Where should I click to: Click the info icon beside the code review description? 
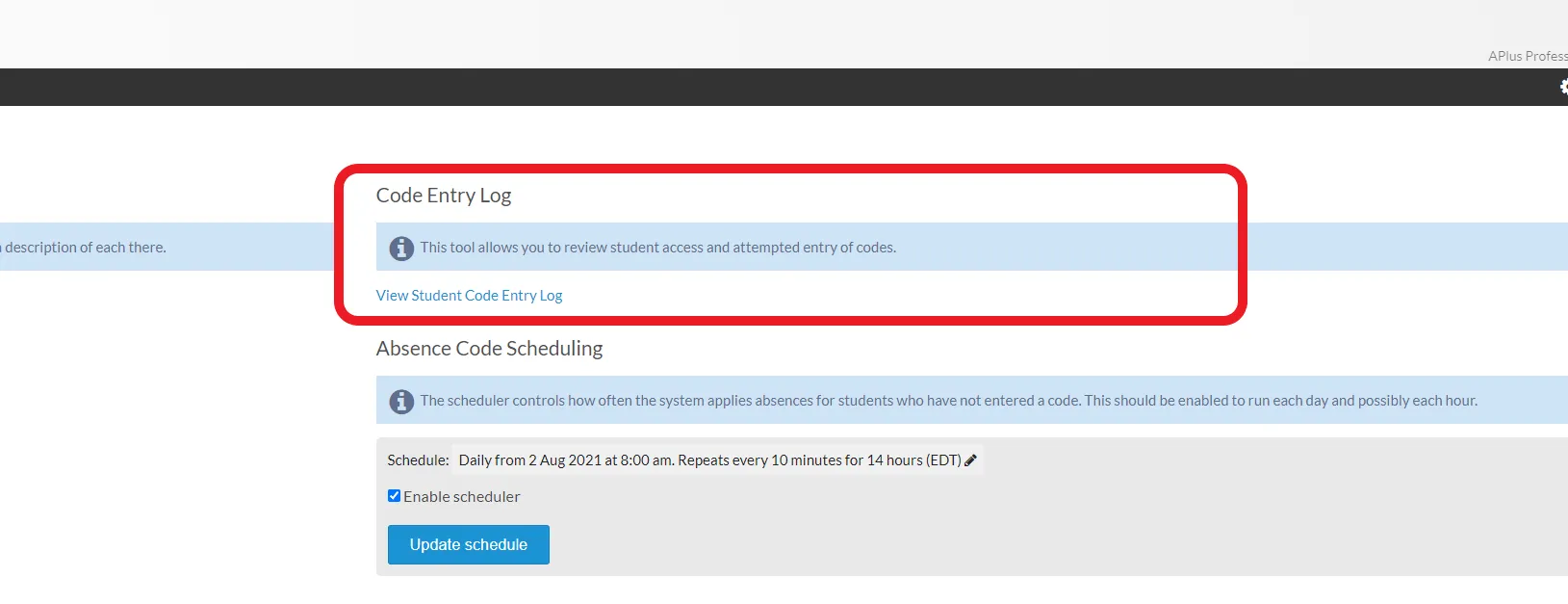tap(401, 249)
